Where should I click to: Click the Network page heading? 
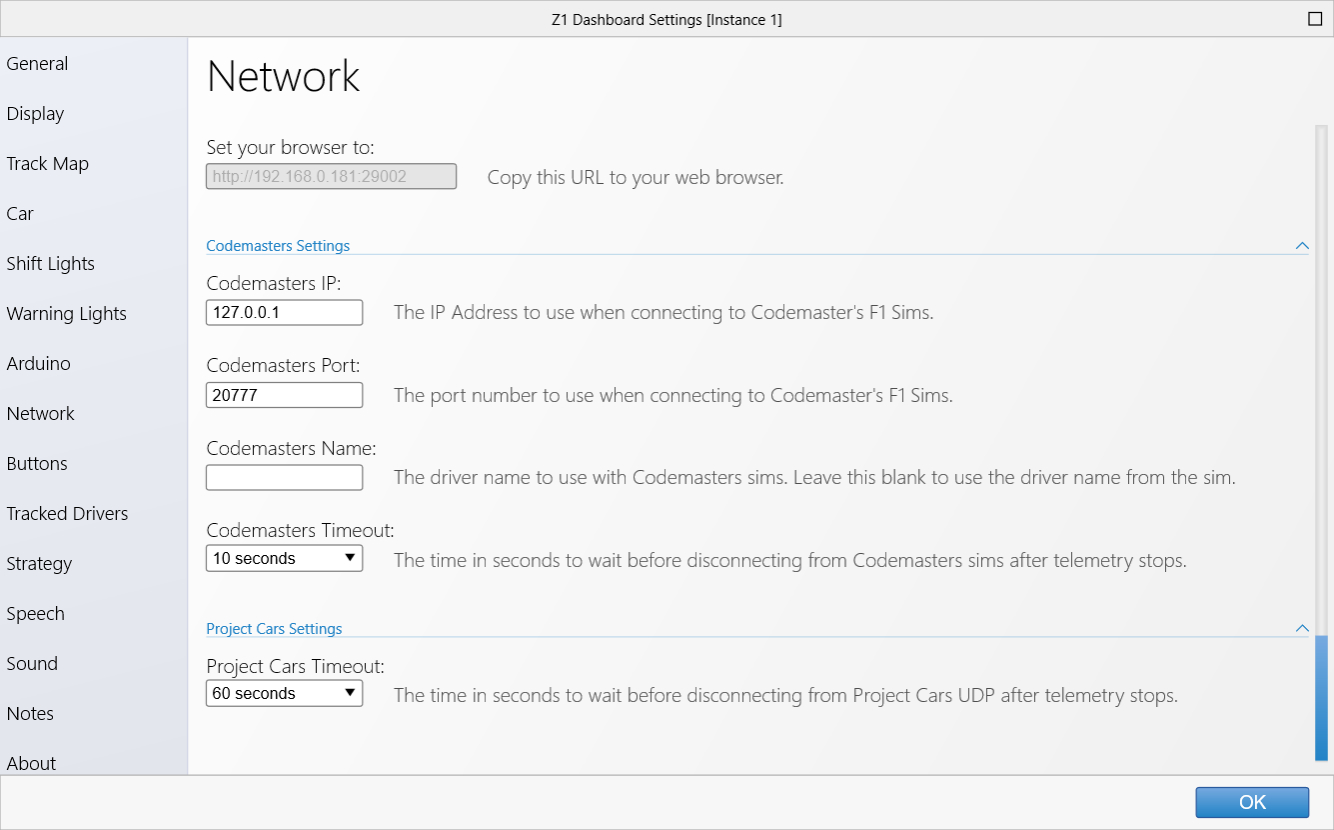pyautogui.click(x=283, y=77)
